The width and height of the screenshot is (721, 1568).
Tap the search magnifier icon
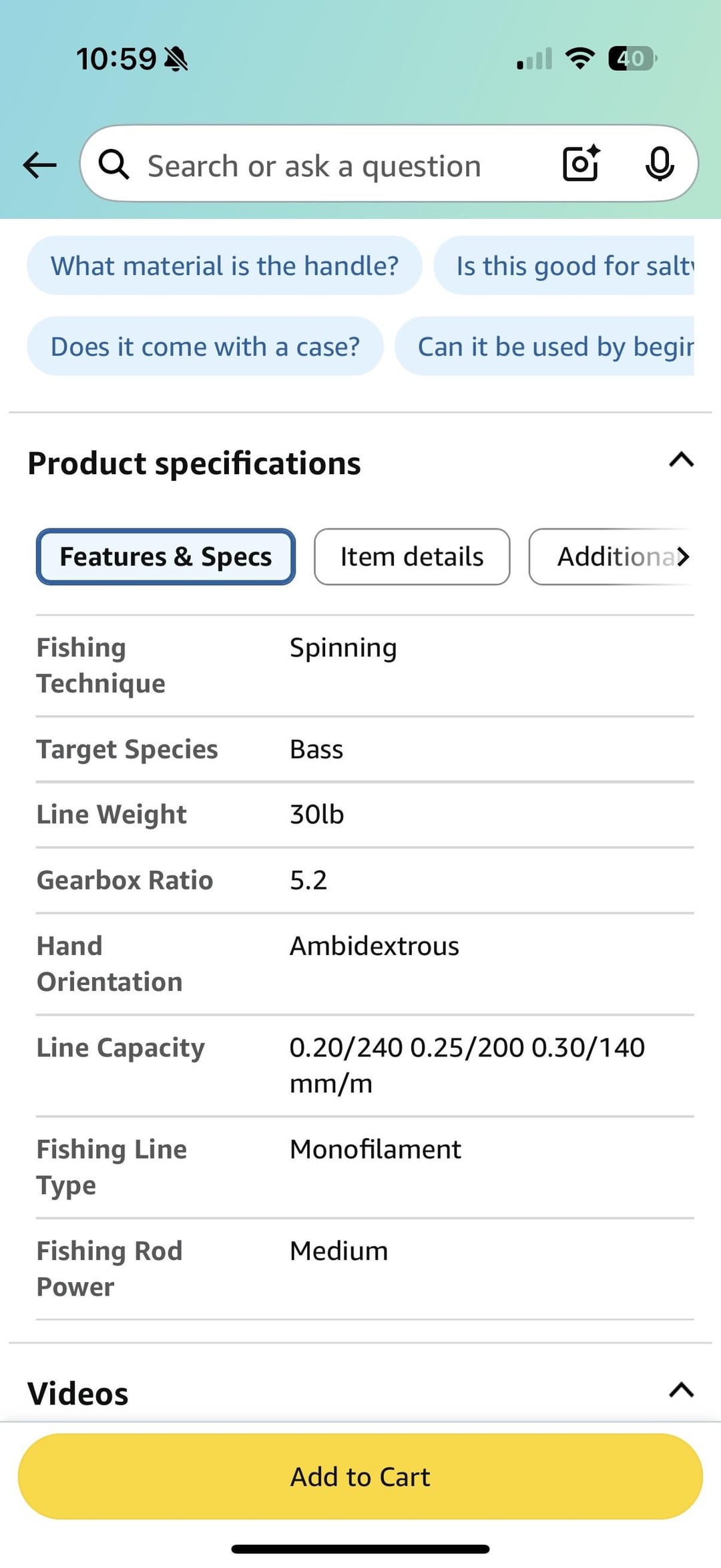tap(114, 165)
